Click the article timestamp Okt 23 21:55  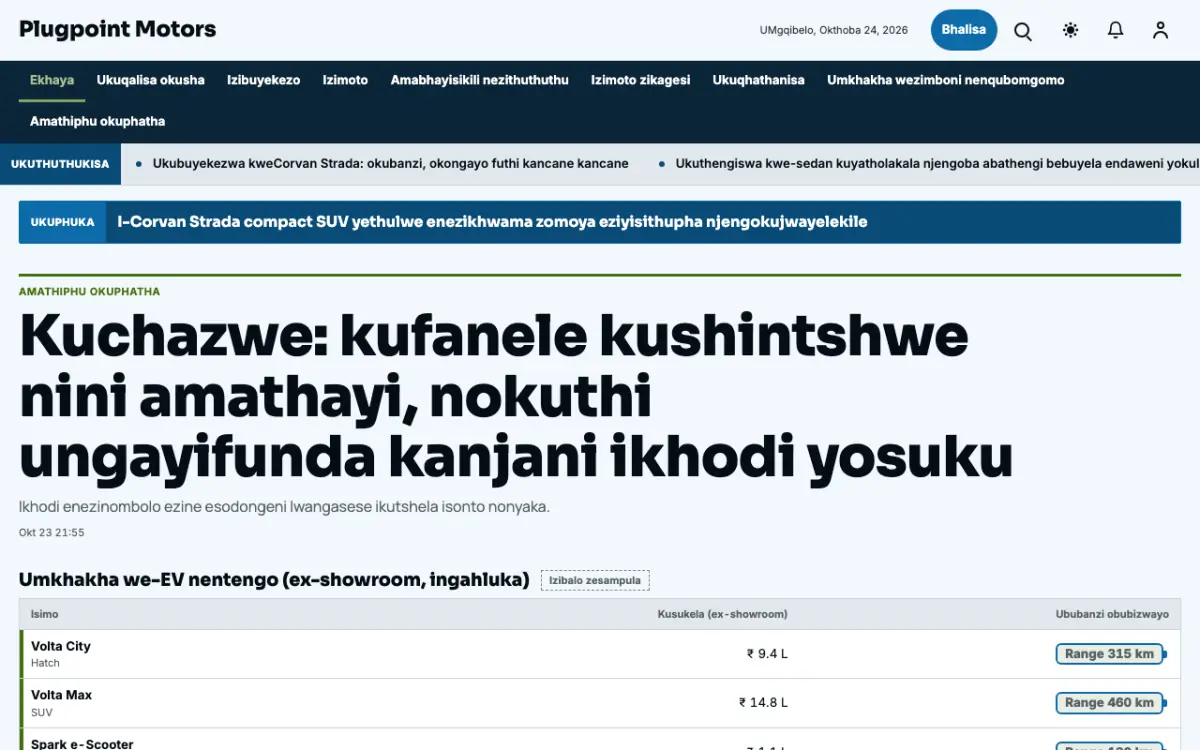click(52, 533)
